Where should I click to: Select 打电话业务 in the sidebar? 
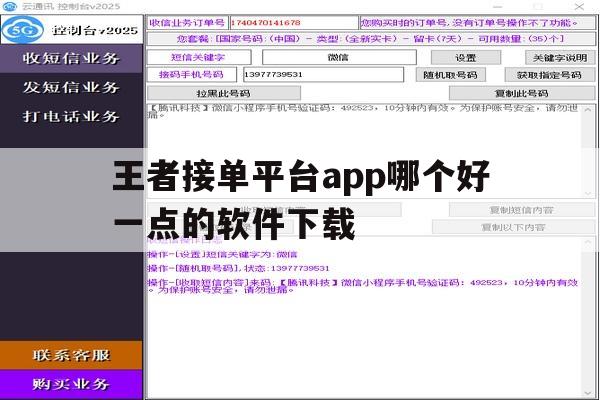coord(71,116)
